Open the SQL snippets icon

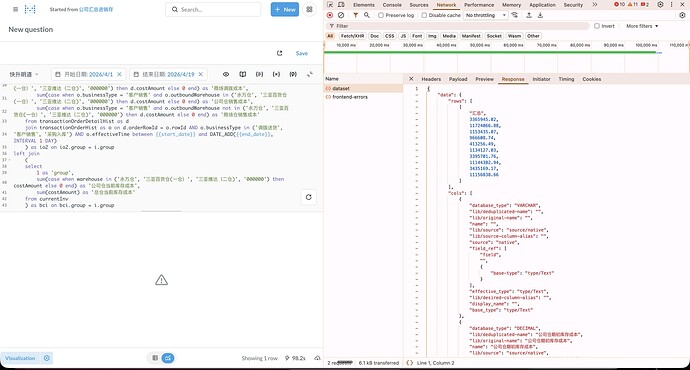(x=260, y=74)
